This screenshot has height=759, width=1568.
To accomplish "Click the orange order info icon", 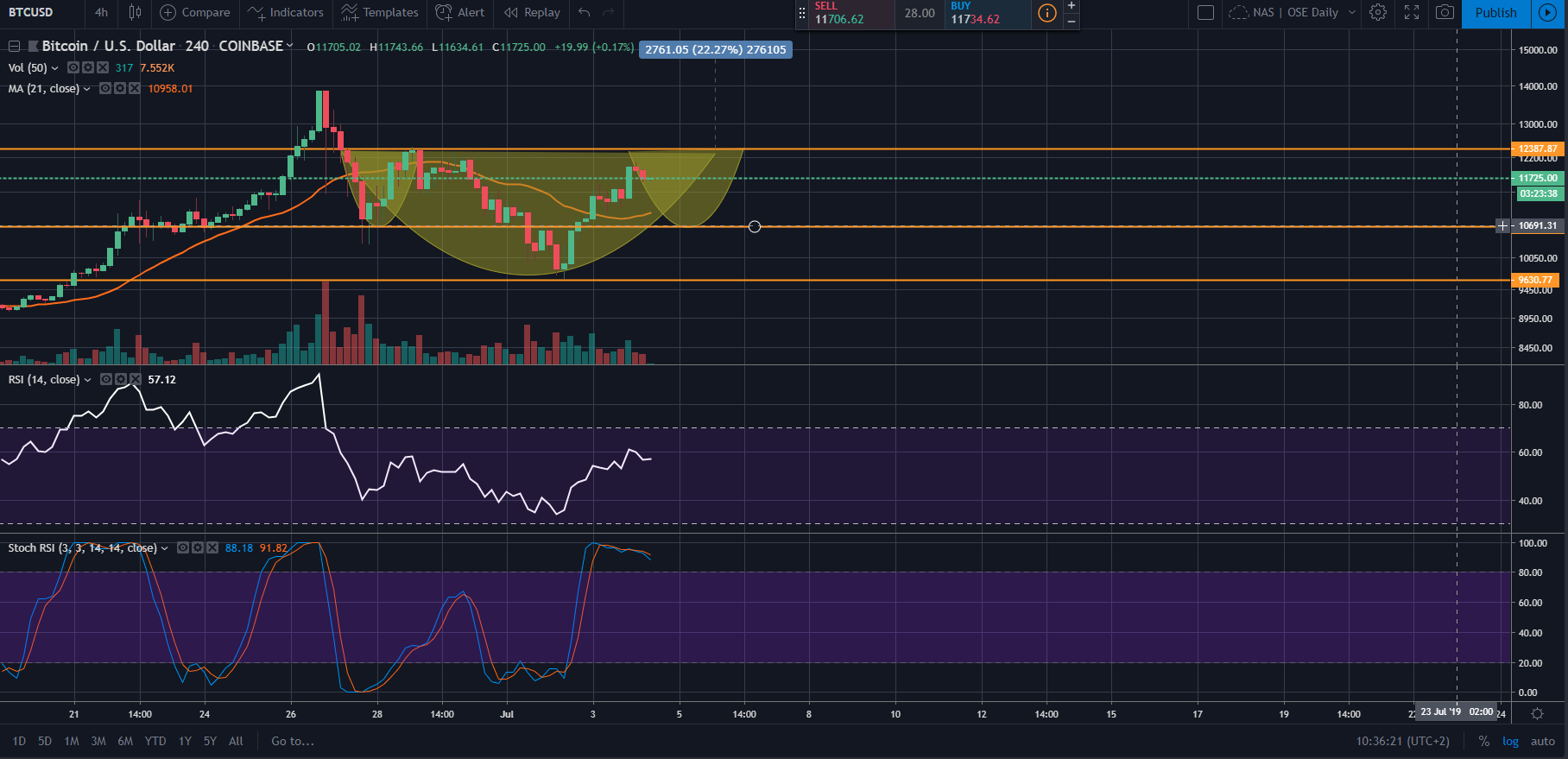I will [x=1046, y=13].
